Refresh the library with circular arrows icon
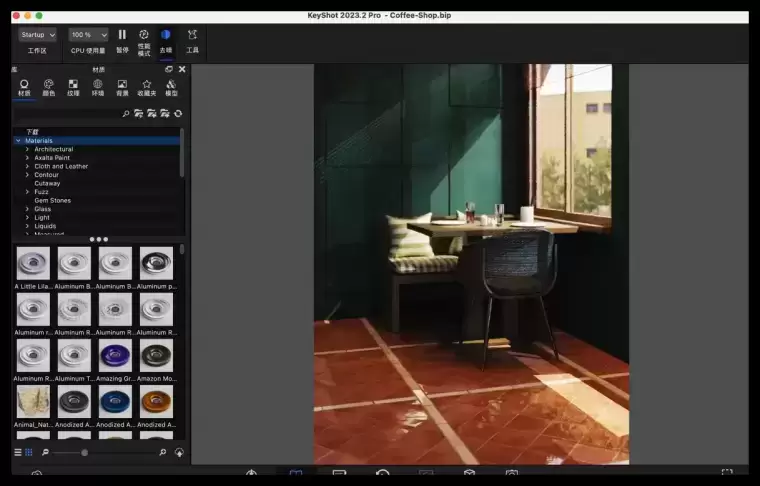 [178, 113]
